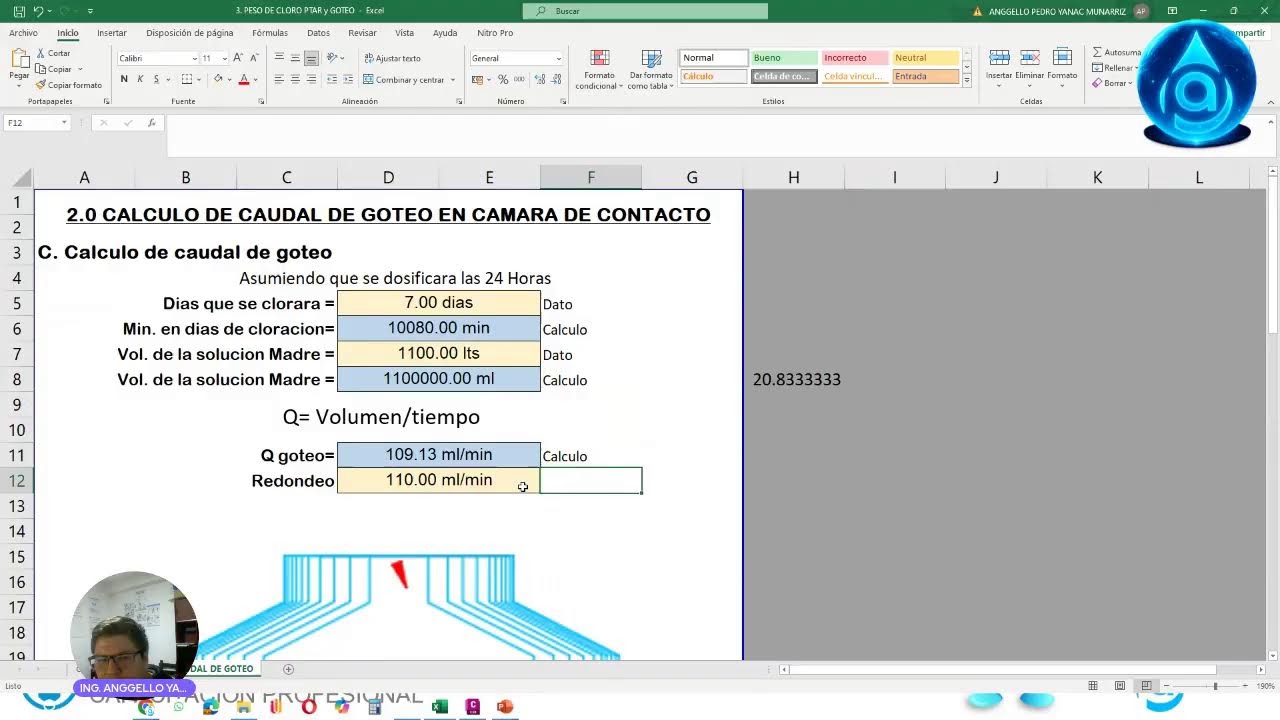The height and width of the screenshot is (720, 1280).
Task: Switch to the Insertar tab
Action: (112, 33)
